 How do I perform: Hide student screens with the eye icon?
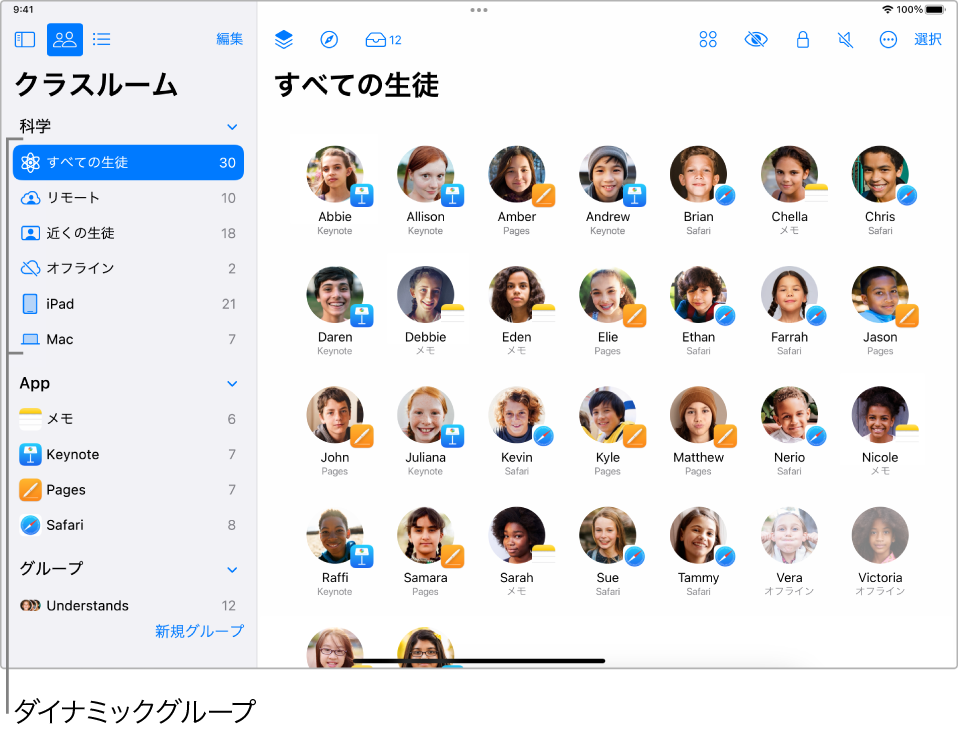(756, 39)
